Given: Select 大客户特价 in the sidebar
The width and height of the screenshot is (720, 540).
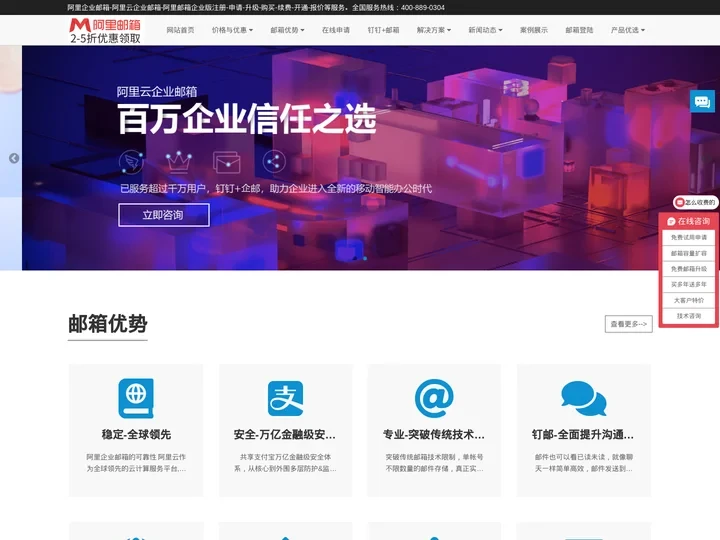Looking at the screenshot, I should [x=688, y=300].
